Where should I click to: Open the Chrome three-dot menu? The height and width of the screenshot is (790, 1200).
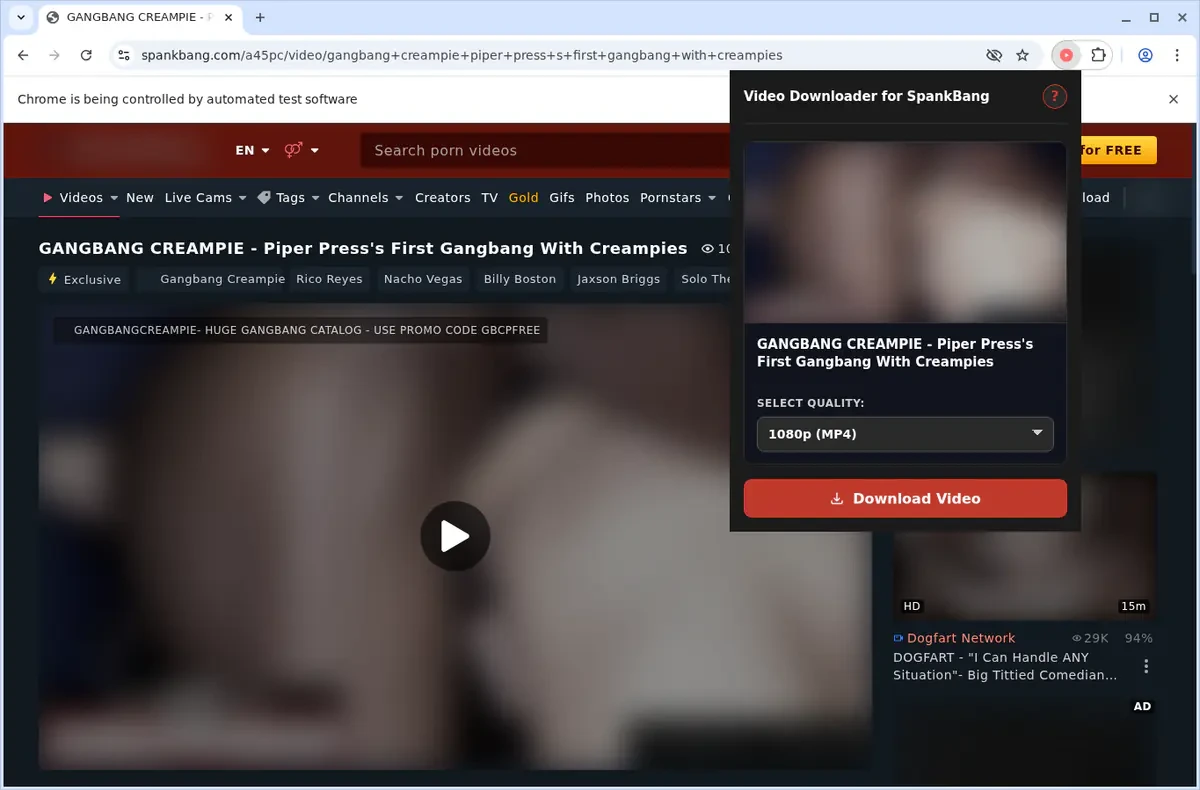point(1177,56)
